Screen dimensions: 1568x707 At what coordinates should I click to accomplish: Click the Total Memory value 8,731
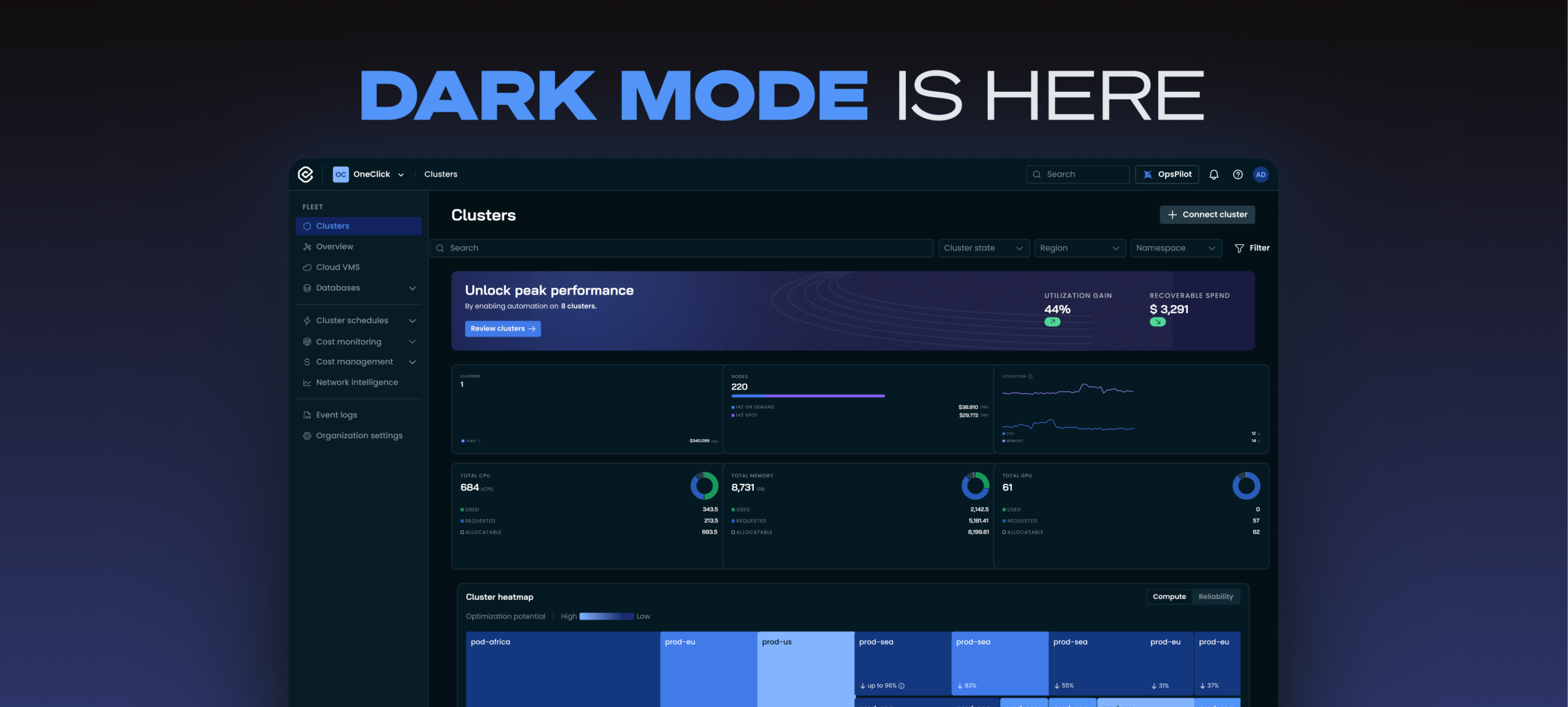(x=742, y=488)
